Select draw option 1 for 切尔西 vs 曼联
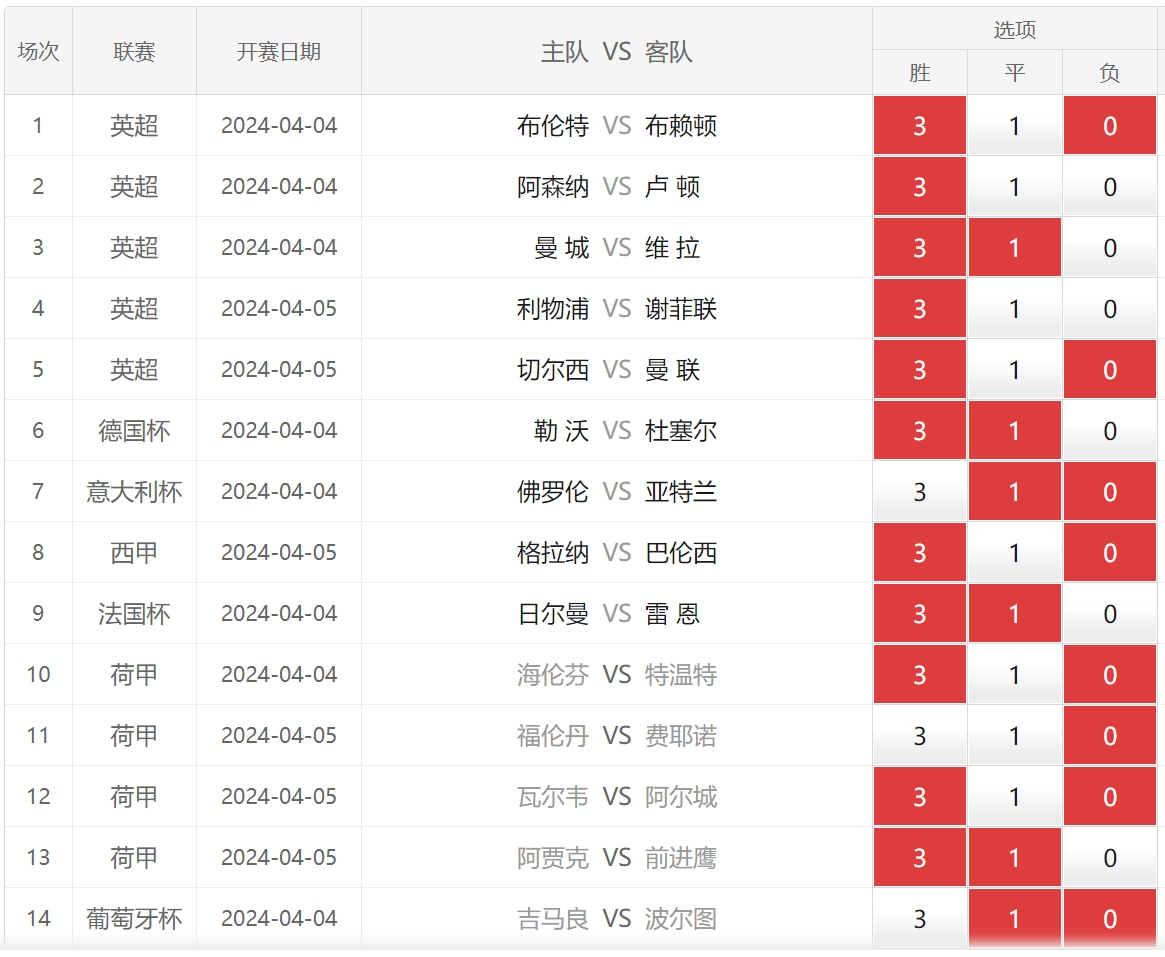The height and width of the screenshot is (957, 1165). tap(1015, 369)
